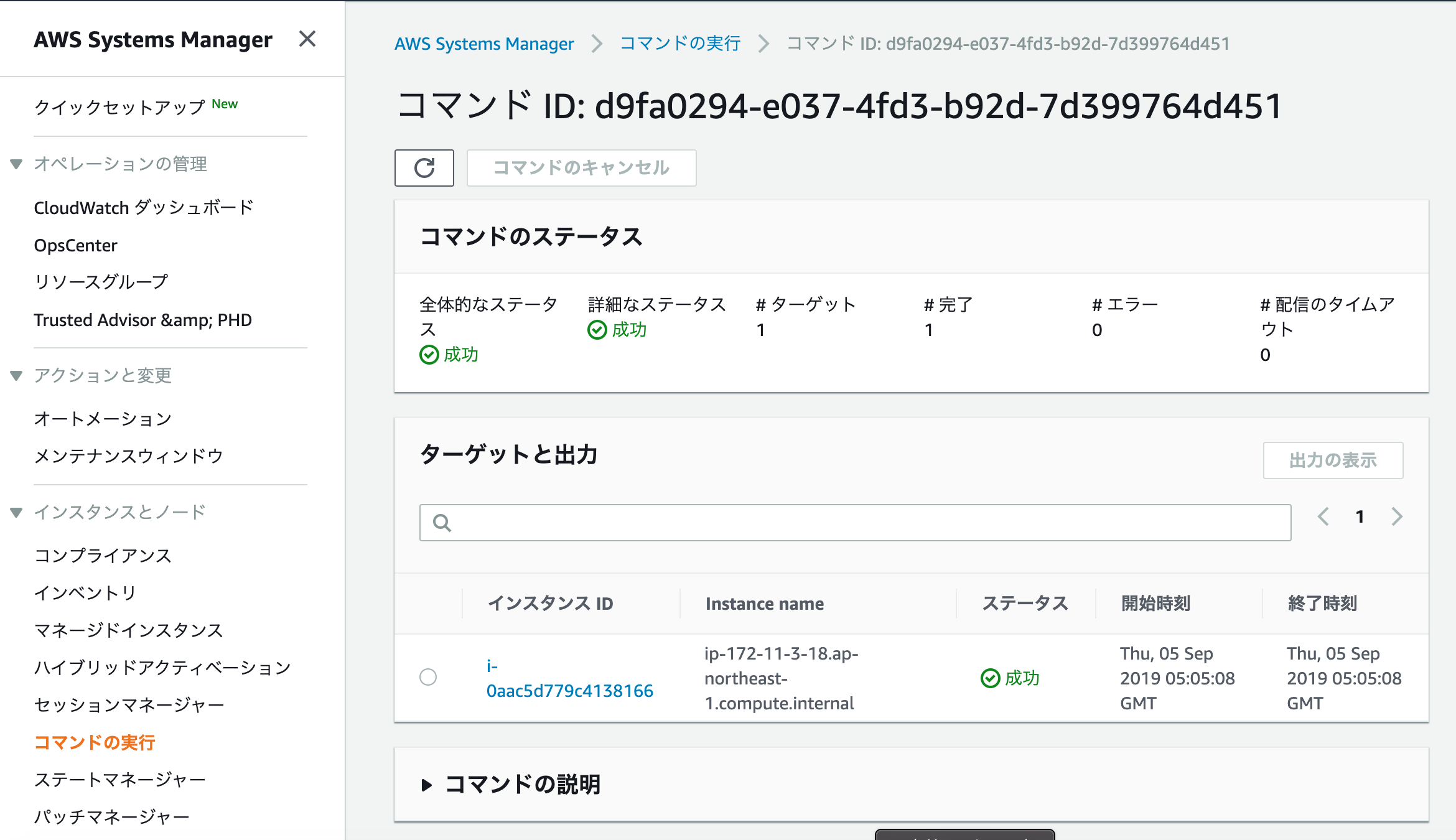
Task: Open Trusted Advisor & PHD
Action: 142,320
